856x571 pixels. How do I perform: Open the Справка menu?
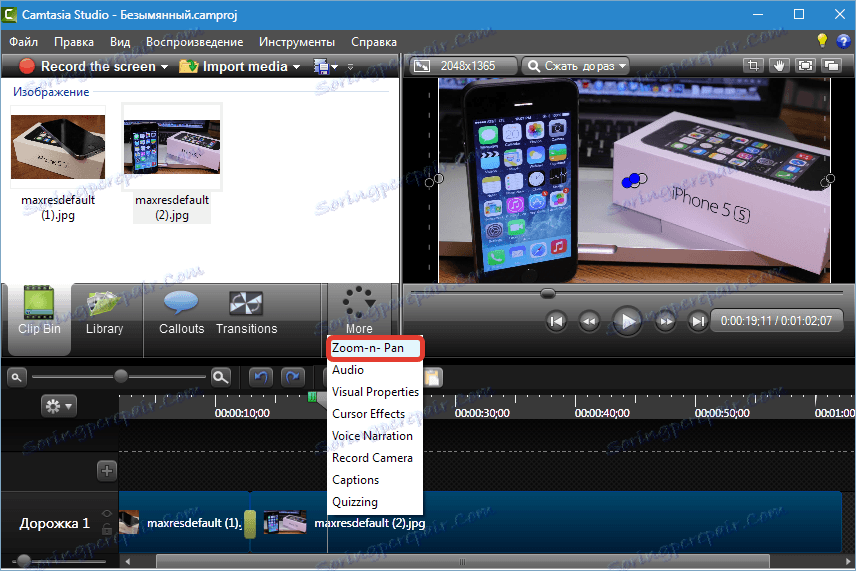[x=374, y=42]
